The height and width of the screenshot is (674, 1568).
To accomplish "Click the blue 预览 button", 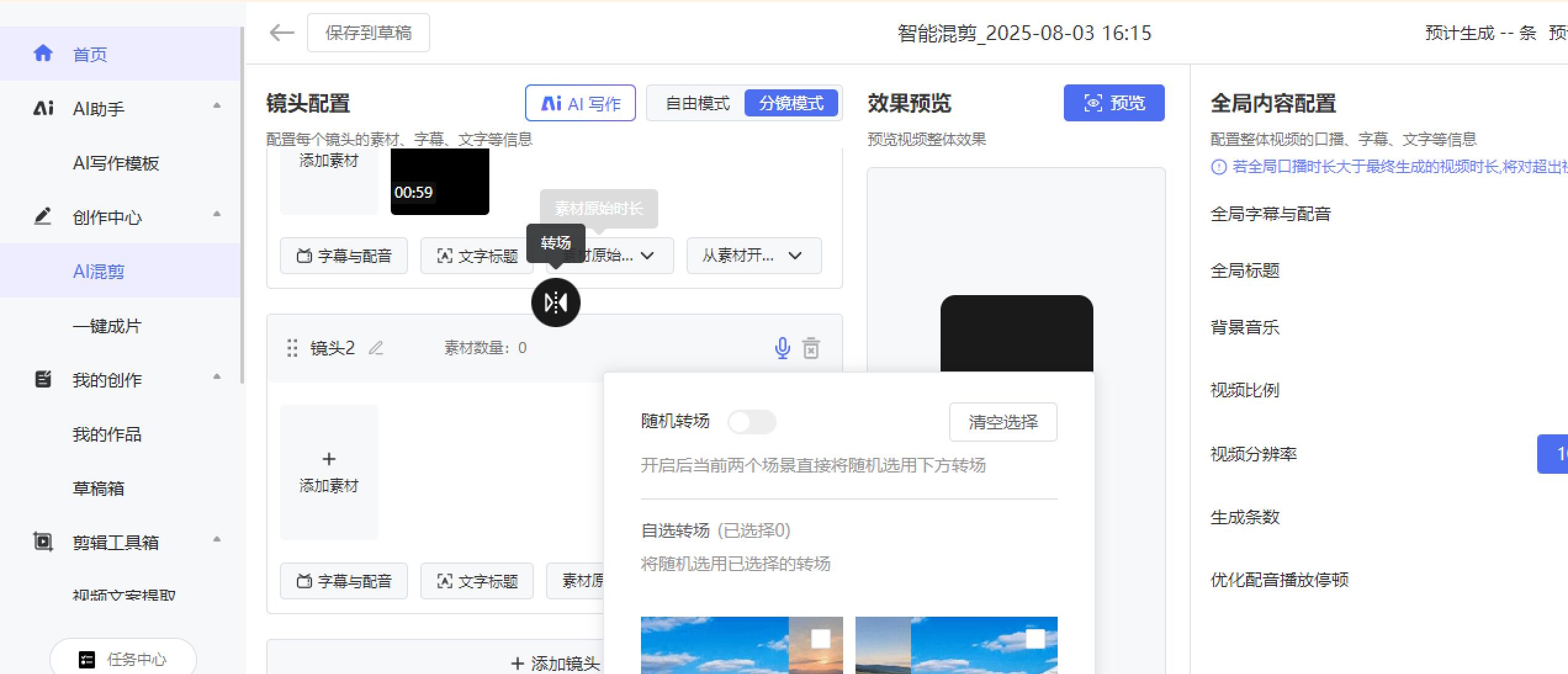I will coord(1113,103).
